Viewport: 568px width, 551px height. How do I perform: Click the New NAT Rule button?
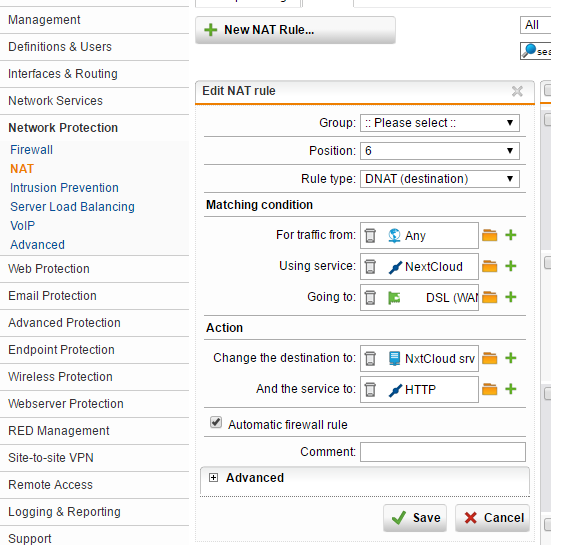coord(295,30)
